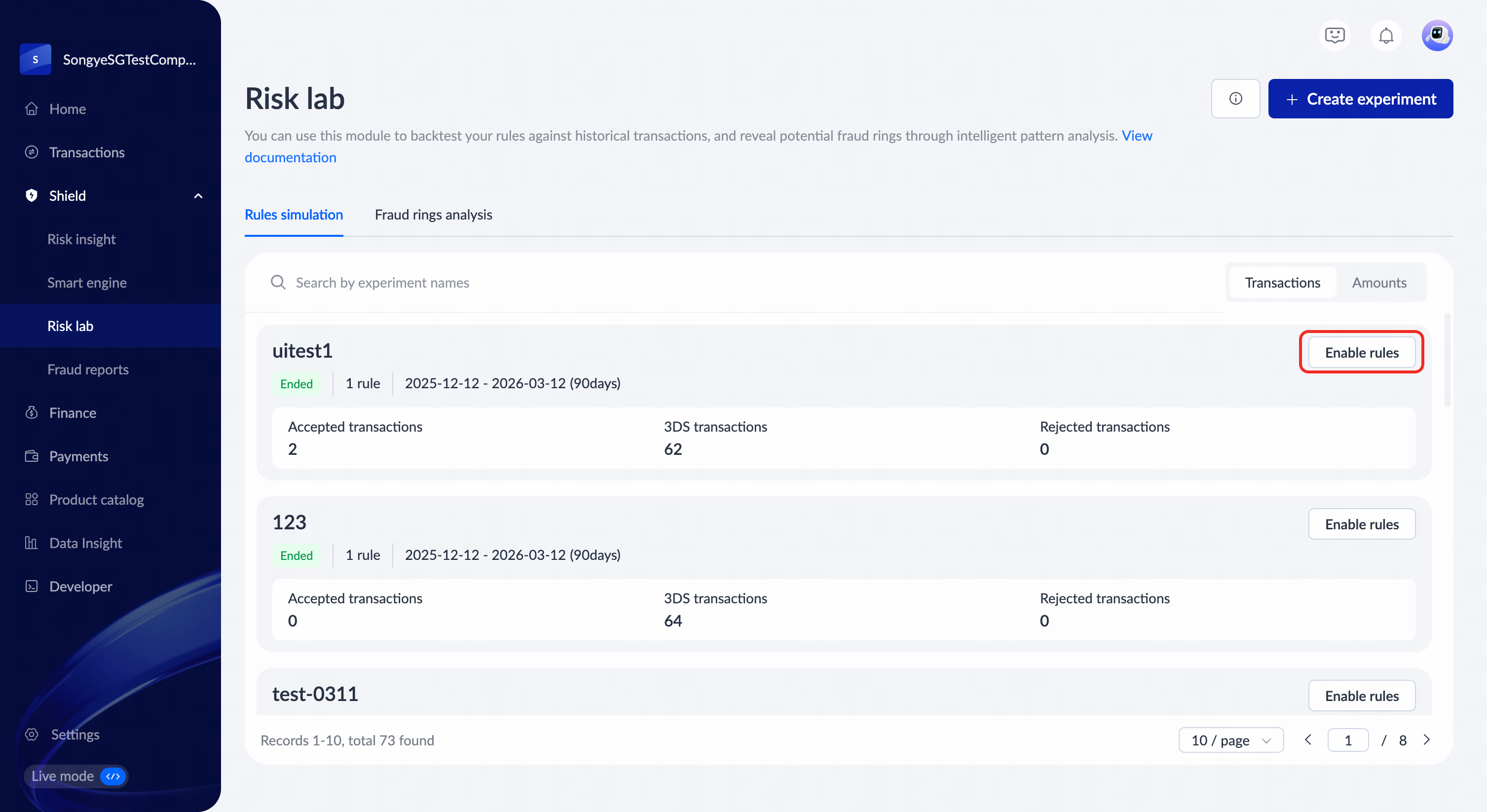Screen dimensions: 1487x812
Task: Select the Transactions segment toggle
Action: 1282,283
